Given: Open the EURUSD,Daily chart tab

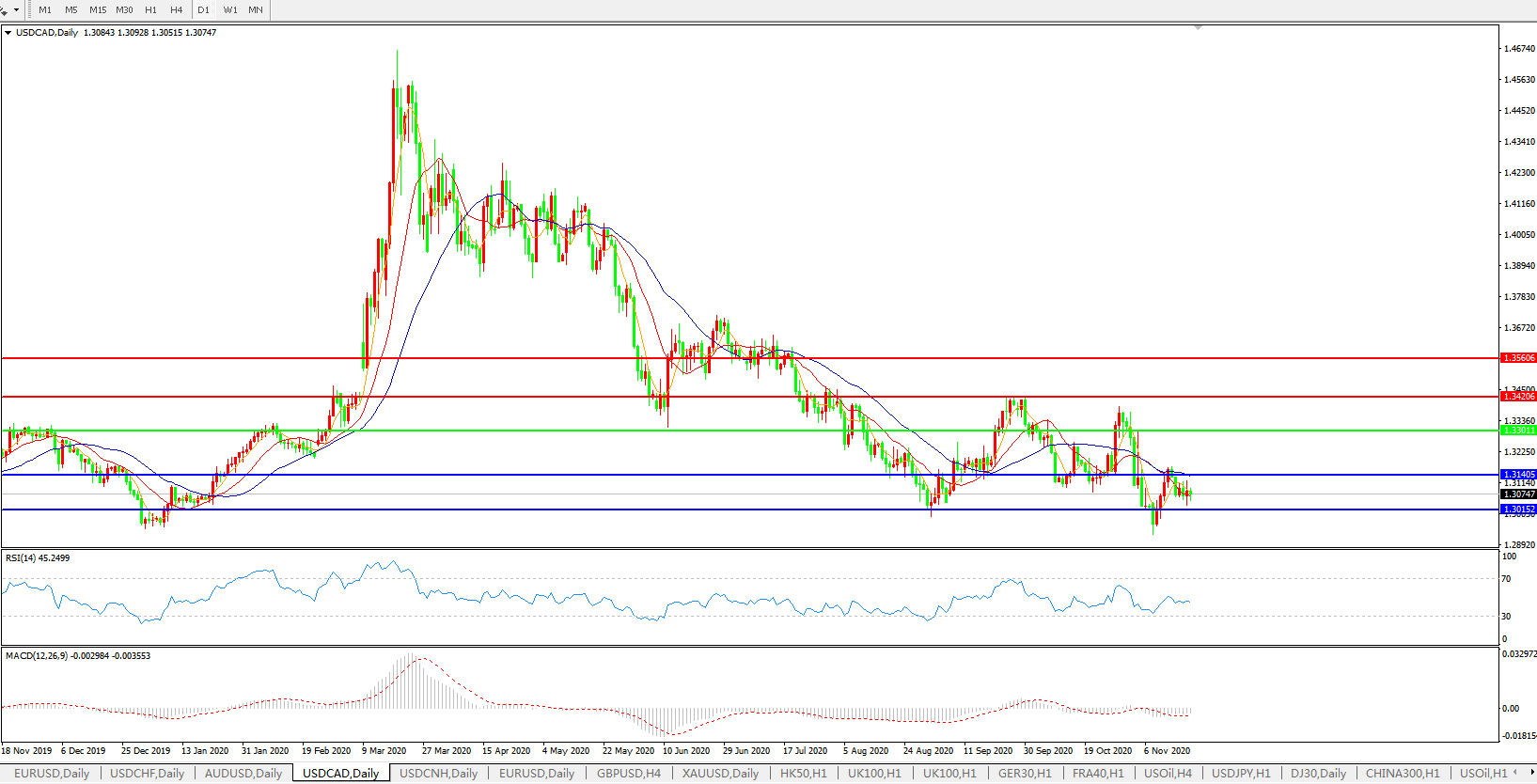Looking at the screenshot, I should (52, 774).
